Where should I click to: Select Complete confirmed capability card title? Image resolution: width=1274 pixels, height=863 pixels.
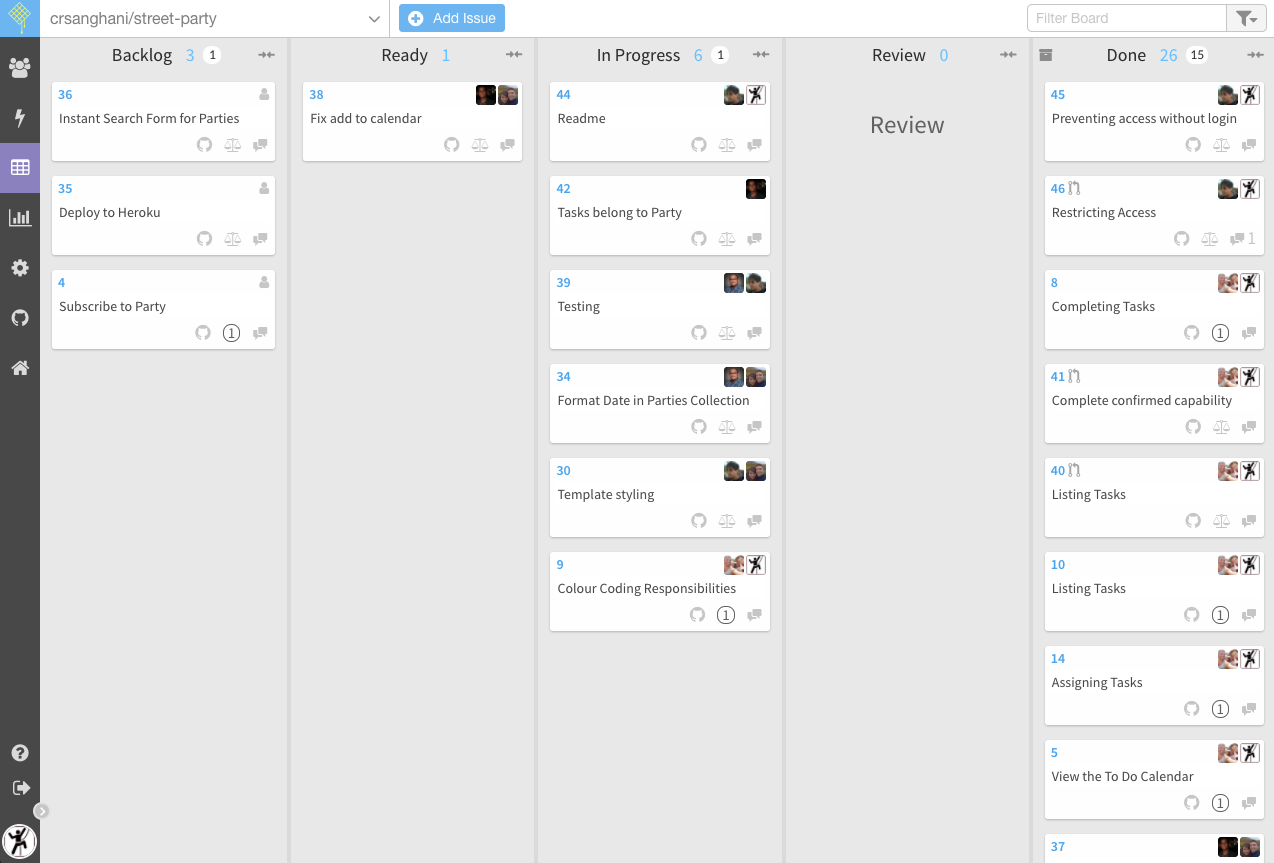click(1142, 400)
